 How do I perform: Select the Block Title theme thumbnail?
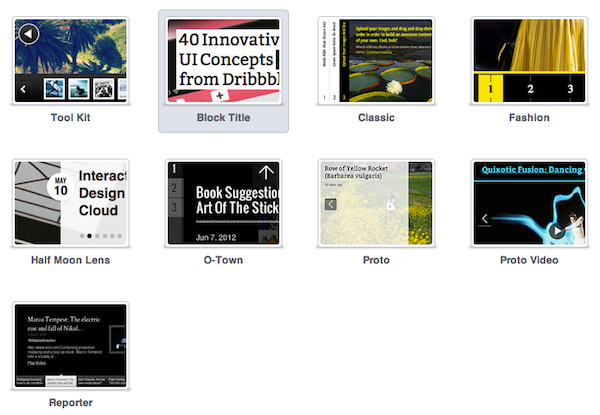(x=223, y=60)
